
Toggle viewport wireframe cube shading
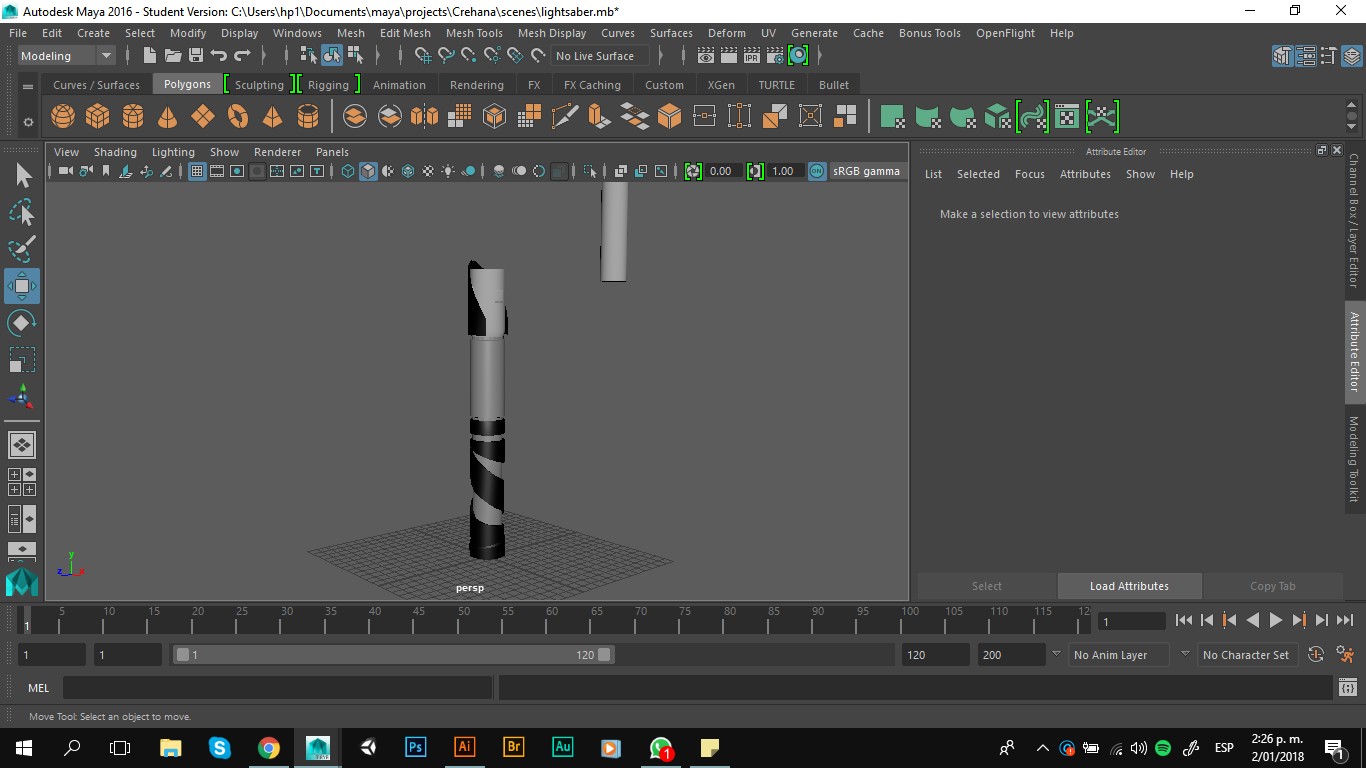348,172
